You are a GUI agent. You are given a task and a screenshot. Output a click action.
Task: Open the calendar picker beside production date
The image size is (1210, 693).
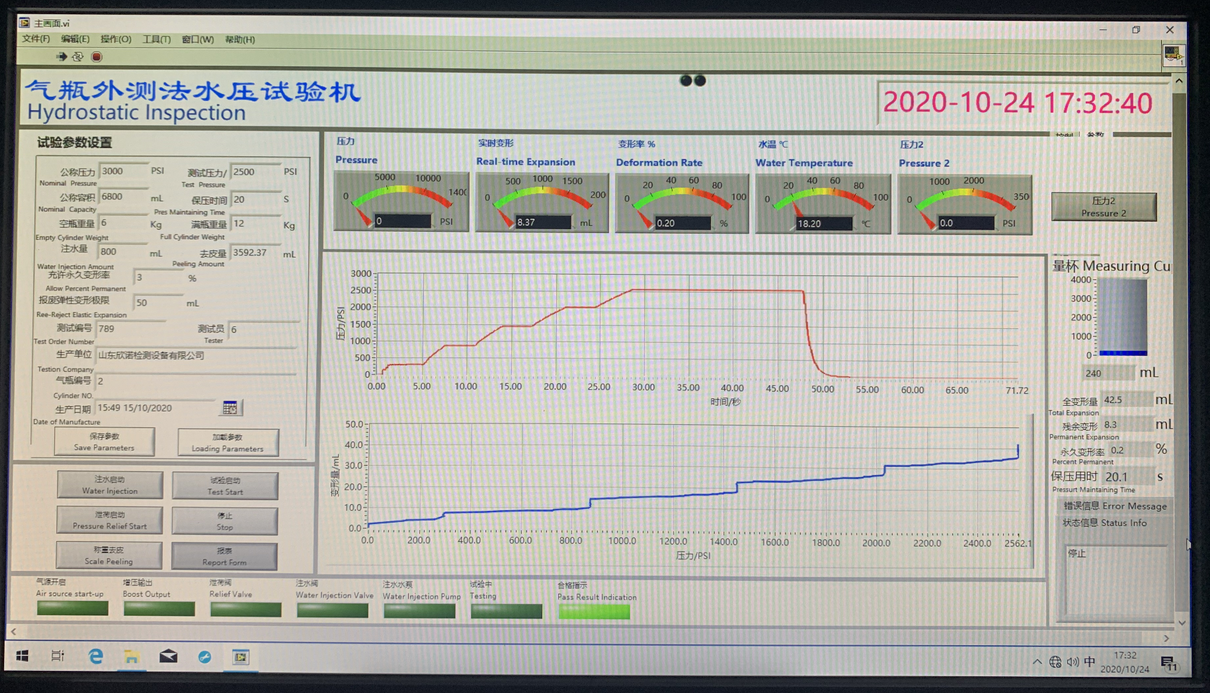(230, 407)
